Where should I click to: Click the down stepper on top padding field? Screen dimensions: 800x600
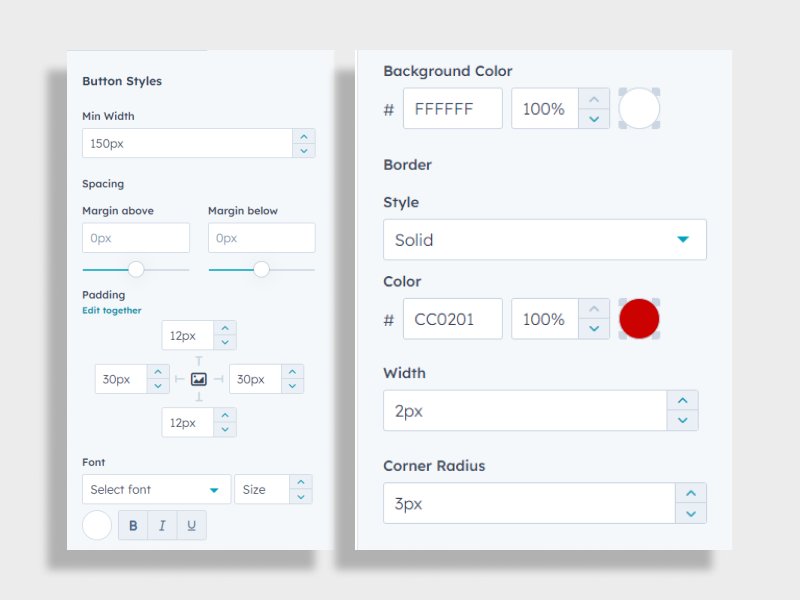(225, 342)
